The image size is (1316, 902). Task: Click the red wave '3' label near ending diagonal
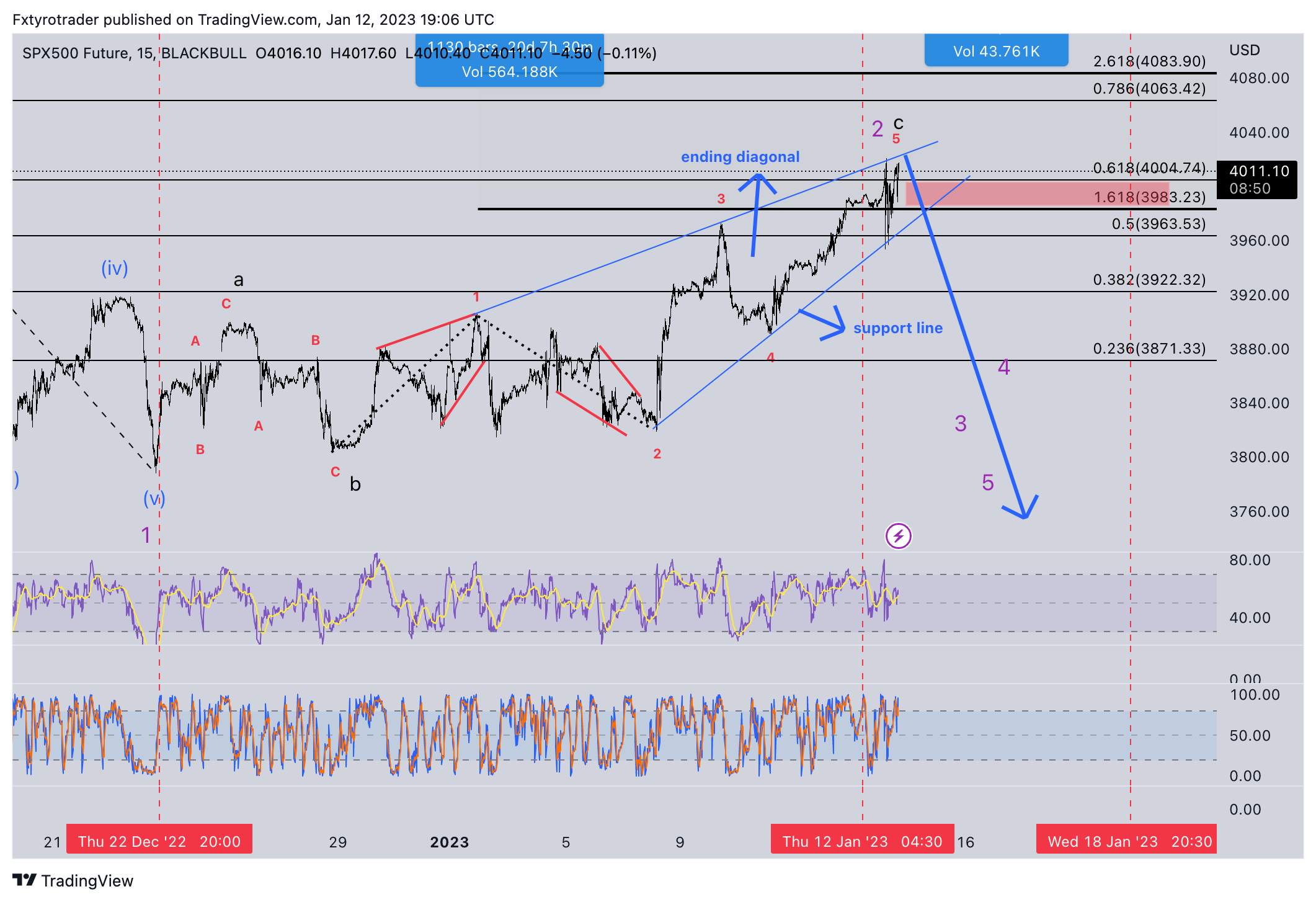[x=721, y=199]
